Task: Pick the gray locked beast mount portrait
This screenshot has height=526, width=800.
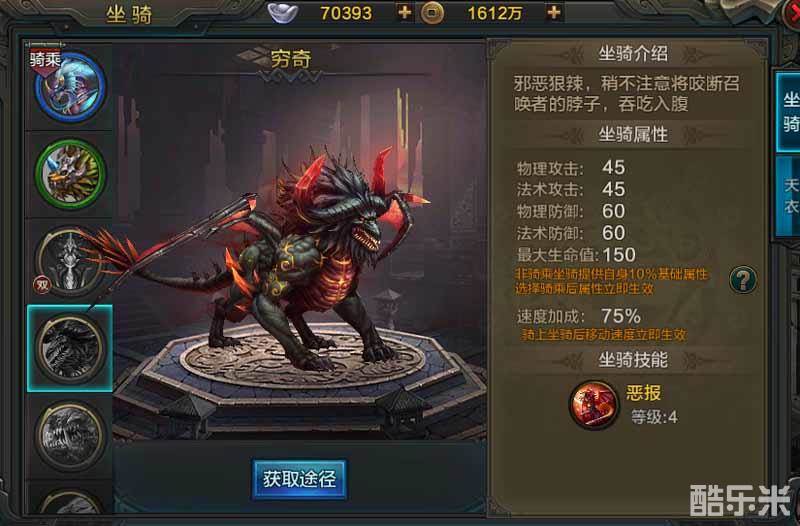Action: click(x=70, y=436)
